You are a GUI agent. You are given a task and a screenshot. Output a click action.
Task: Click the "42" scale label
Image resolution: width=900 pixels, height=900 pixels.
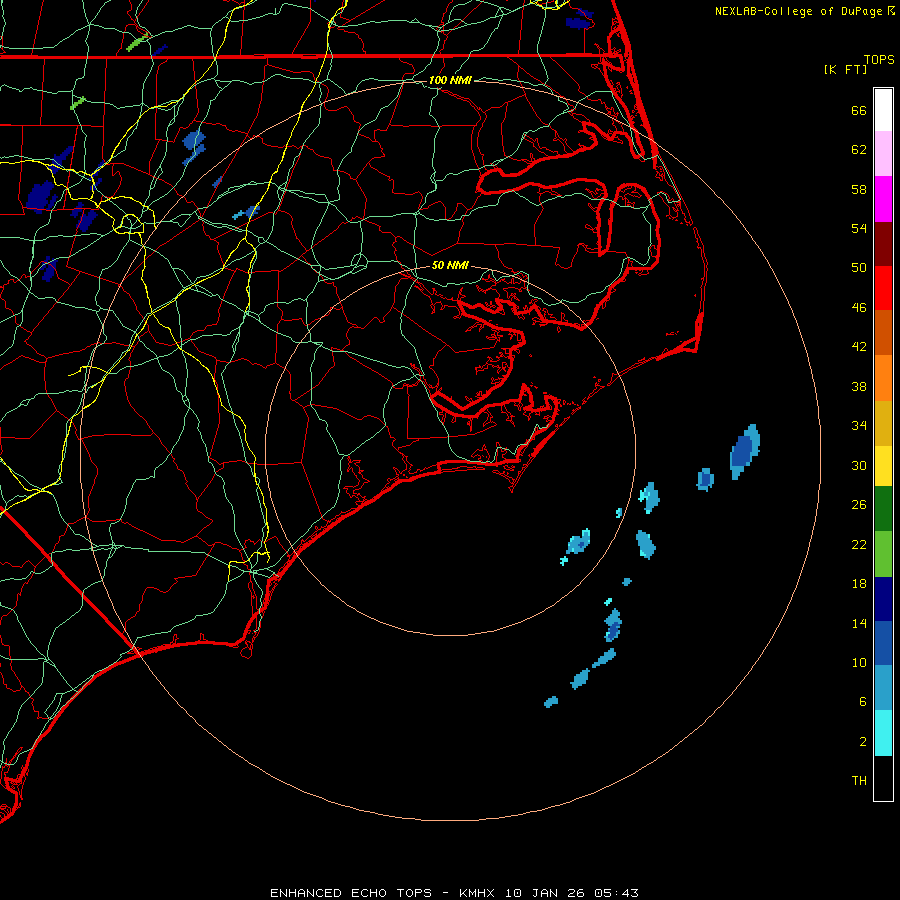pyautogui.click(x=859, y=347)
